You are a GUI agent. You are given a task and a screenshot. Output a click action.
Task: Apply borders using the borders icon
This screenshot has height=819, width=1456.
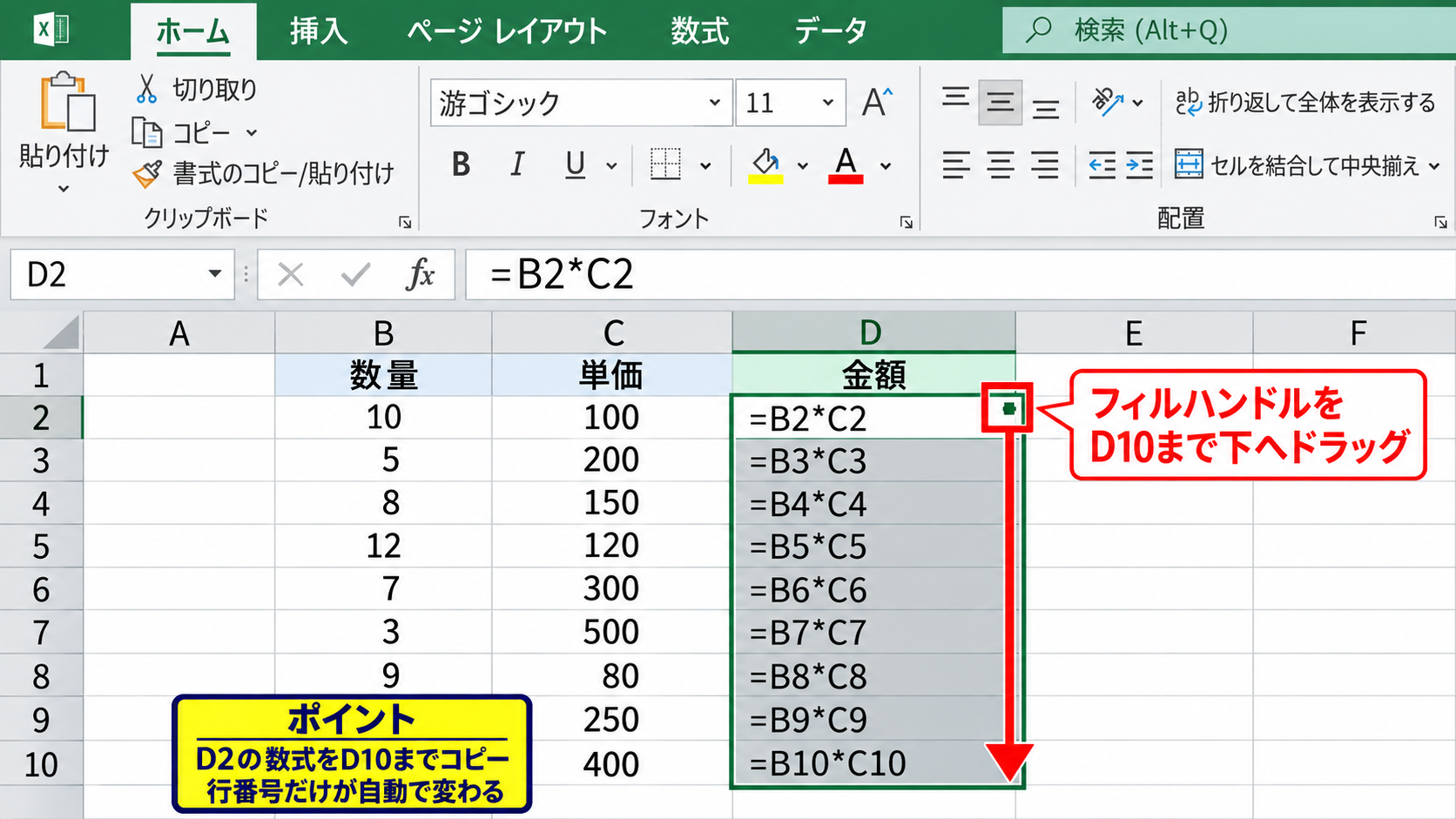click(x=665, y=164)
